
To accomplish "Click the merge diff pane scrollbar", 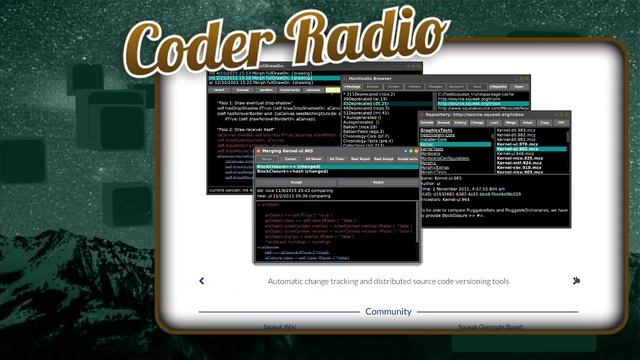I will [x=417, y=222].
